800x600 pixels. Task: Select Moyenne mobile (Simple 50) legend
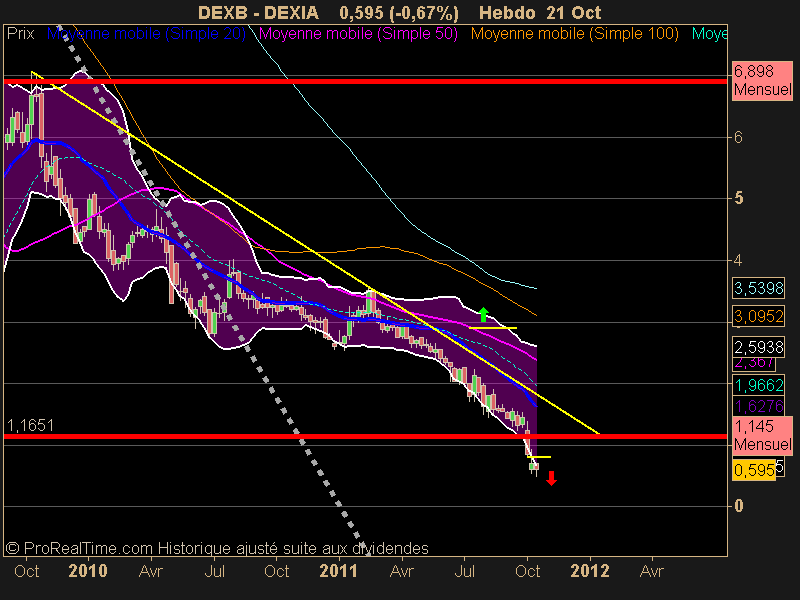tap(358, 34)
